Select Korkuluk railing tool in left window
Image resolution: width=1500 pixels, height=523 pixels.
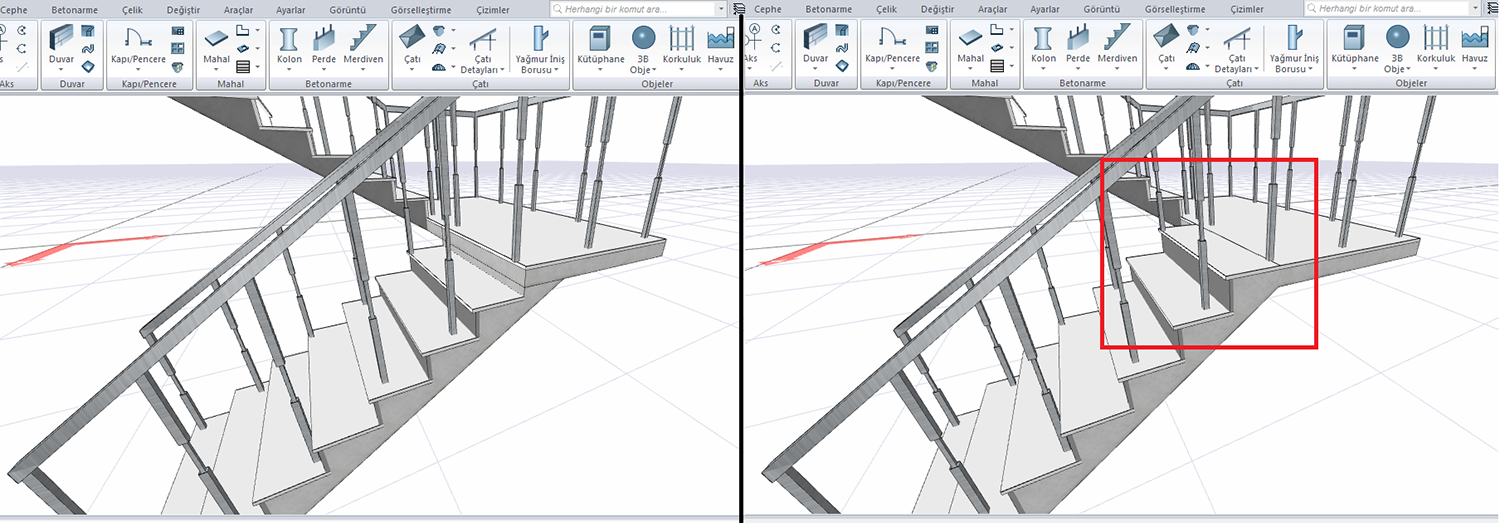[x=682, y=46]
